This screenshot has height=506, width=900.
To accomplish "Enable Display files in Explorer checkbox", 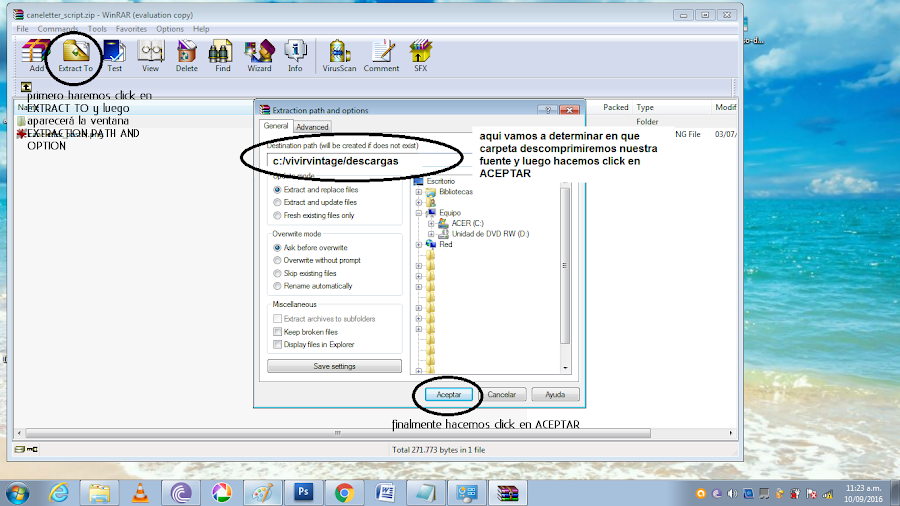I will 277,345.
